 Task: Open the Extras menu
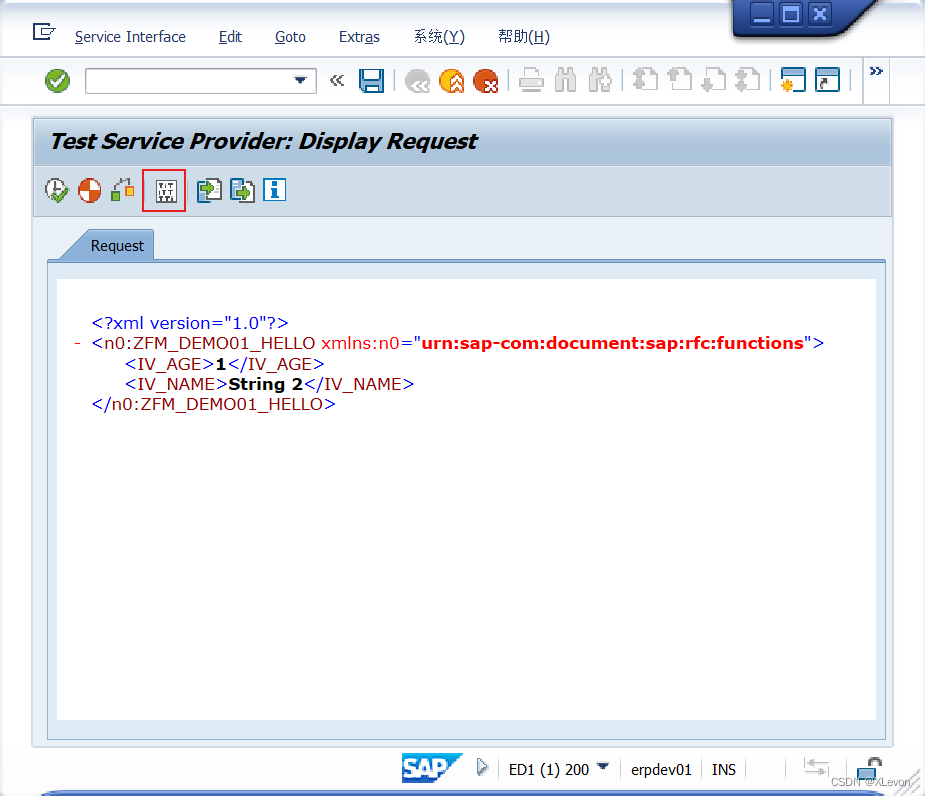pos(359,37)
